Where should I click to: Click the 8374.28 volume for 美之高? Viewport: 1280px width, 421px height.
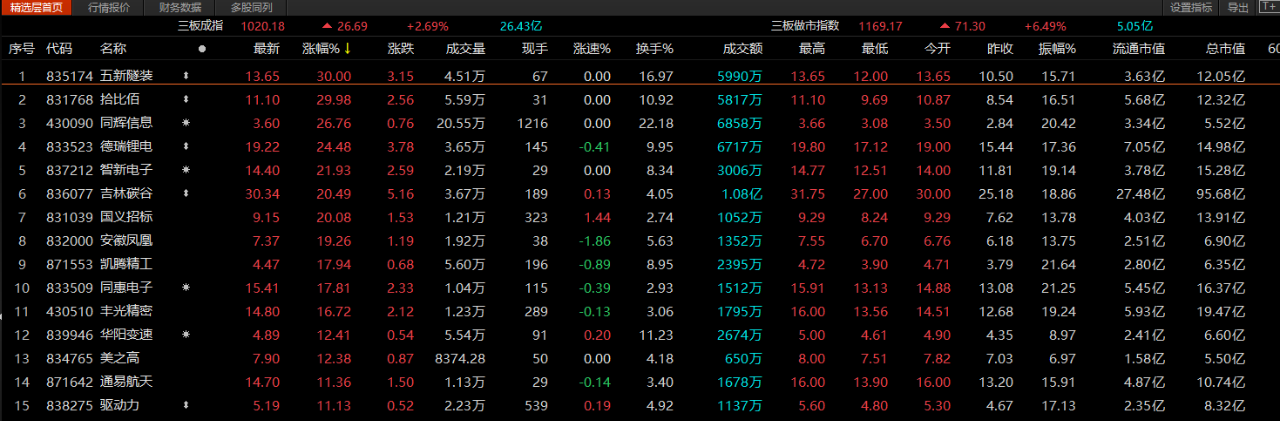461,358
